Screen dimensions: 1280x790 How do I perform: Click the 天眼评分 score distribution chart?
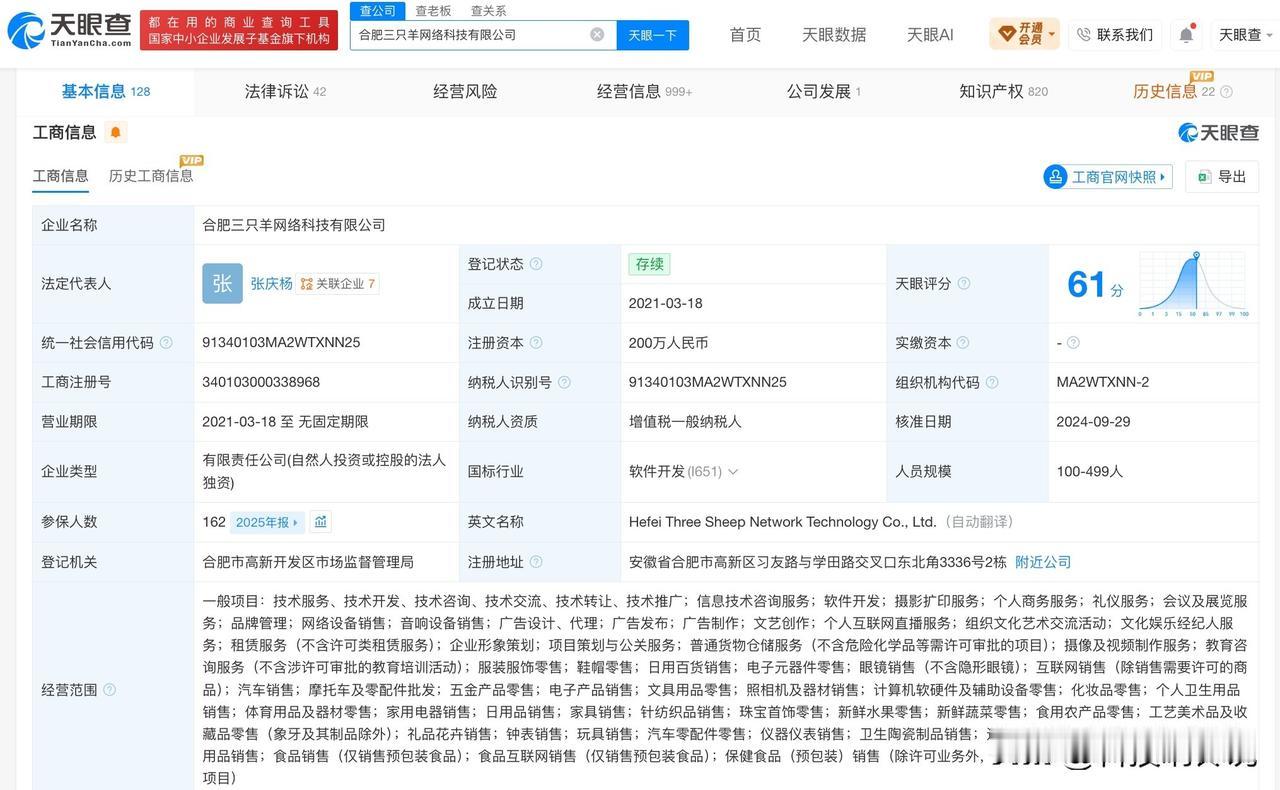1193,284
